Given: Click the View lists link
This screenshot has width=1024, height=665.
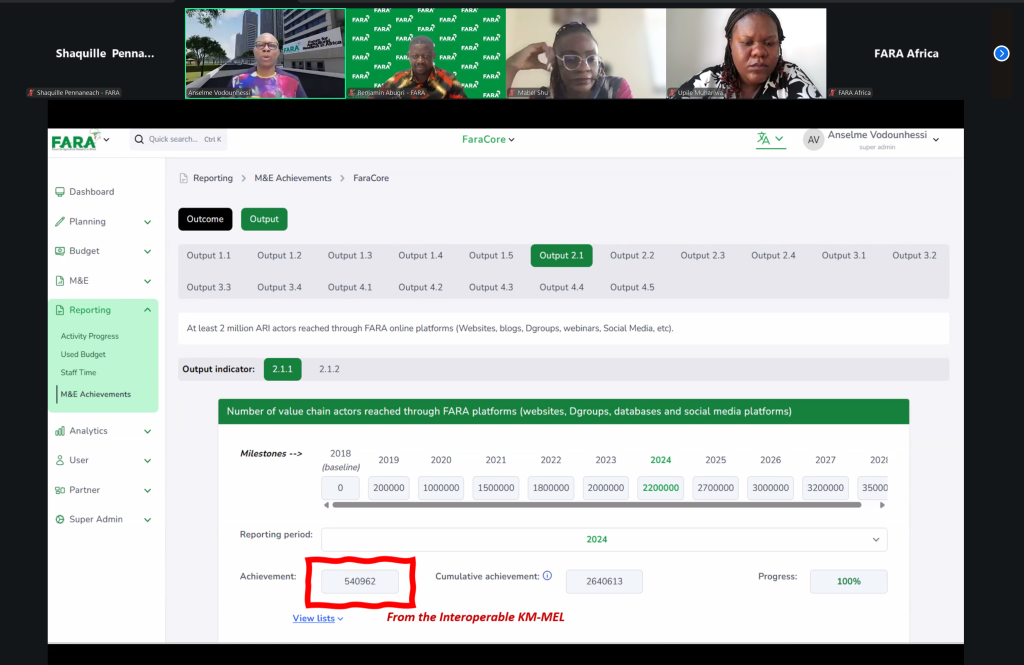Looking at the screenshot, I should pyautogui.click(x=317, y=618).
